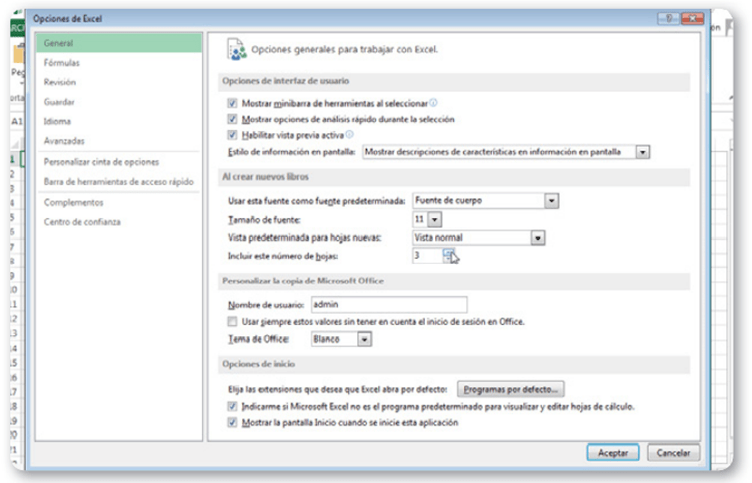Click the Cancelar button
Viewport: 752px width, 483px height.
(x=673, y=453)
